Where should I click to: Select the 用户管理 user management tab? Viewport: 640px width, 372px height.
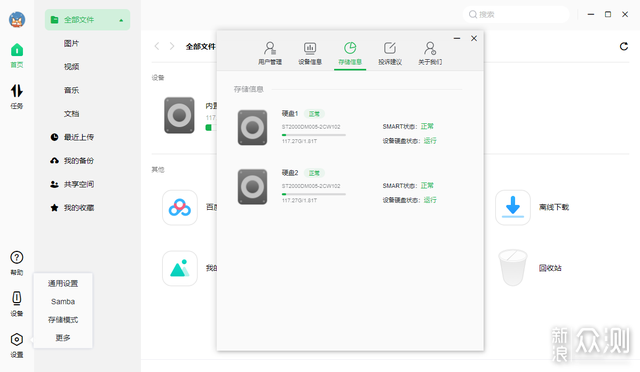[270, 53]
